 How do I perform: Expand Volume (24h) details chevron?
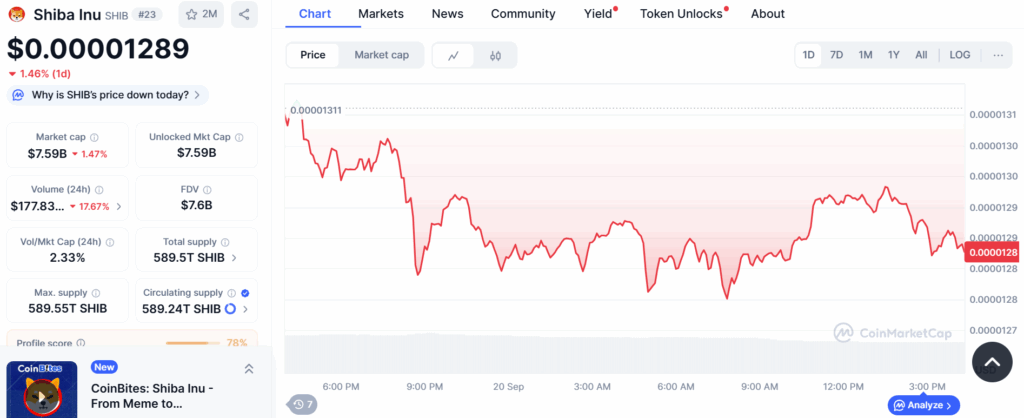118,206
